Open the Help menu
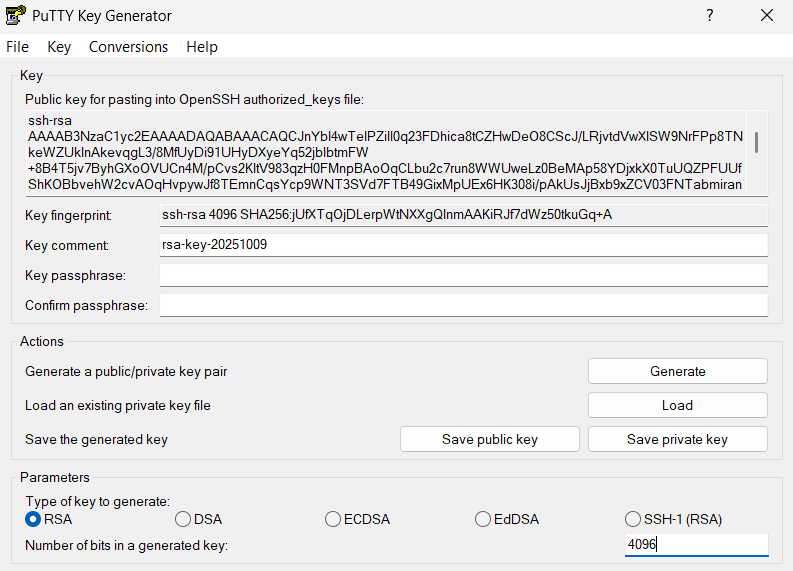This screenshot has height=571, width=793. point(202,47)
